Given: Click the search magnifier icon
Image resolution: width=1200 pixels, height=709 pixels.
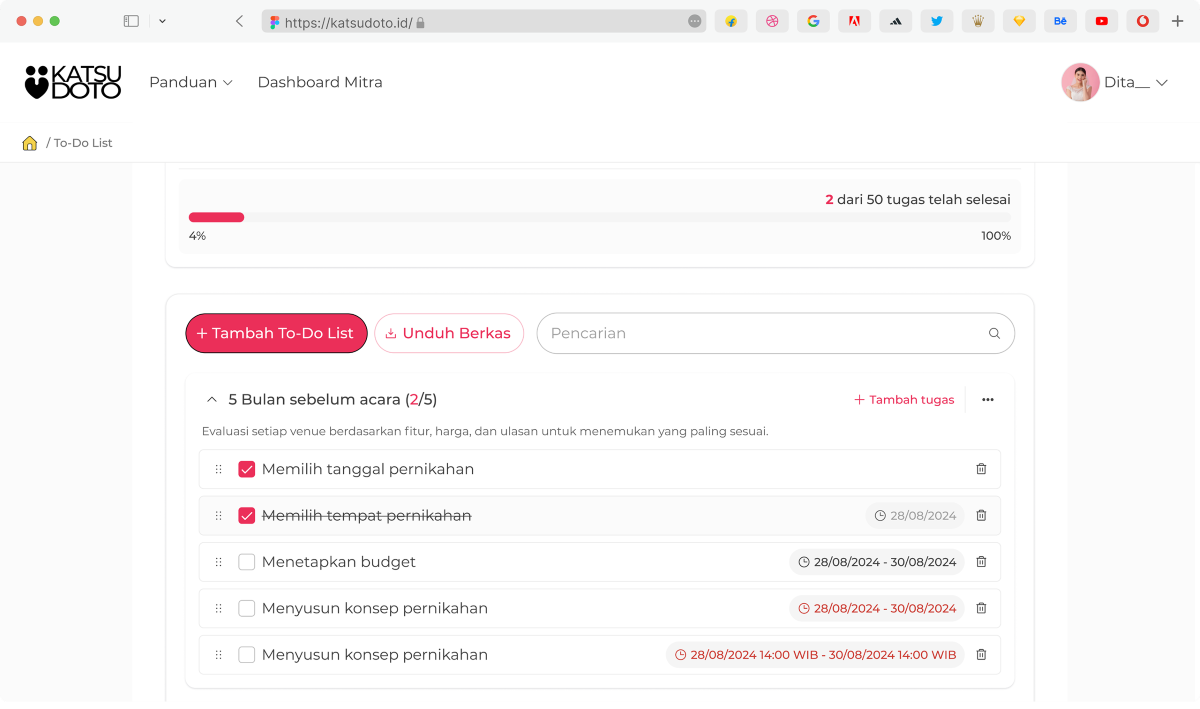Looking at the screenshot, I should [994, 334].
